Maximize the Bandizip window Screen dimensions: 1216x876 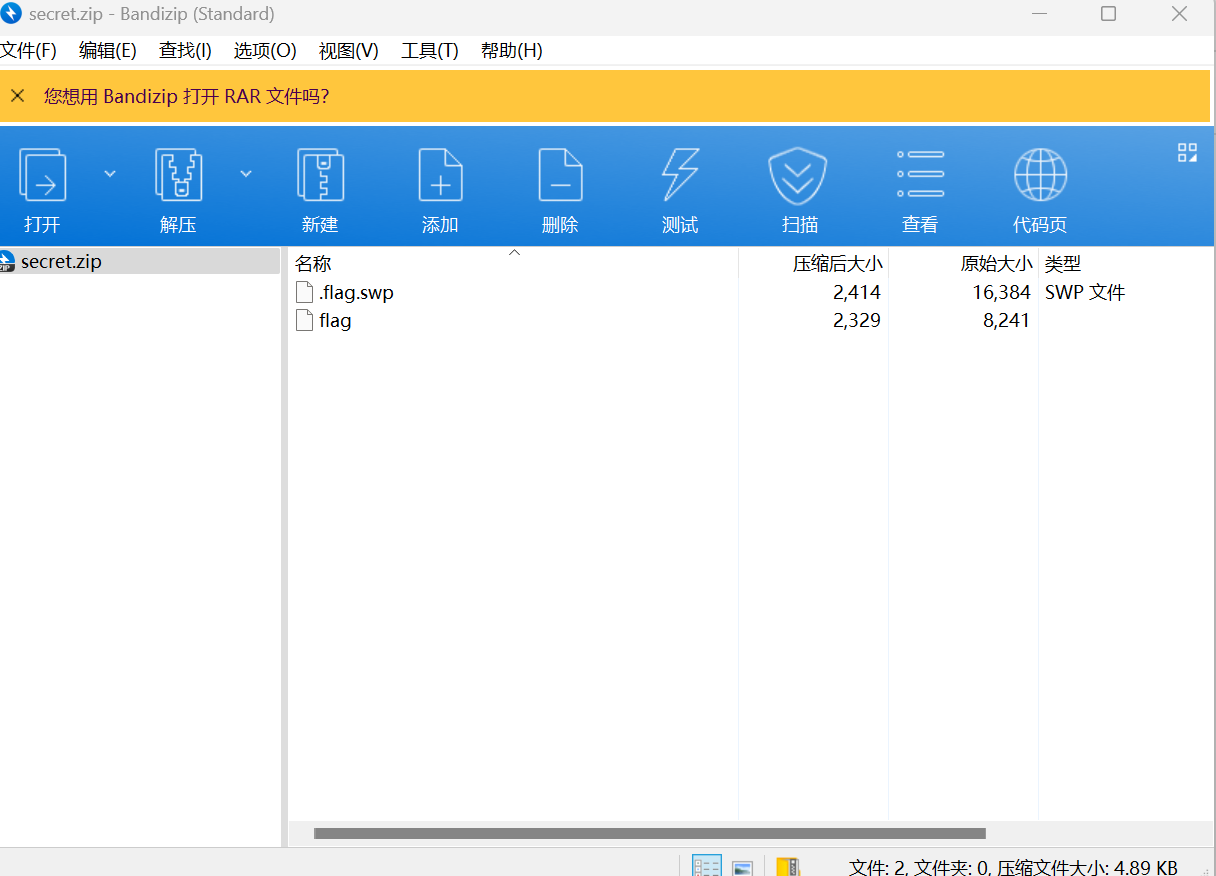click(1108, 14)
